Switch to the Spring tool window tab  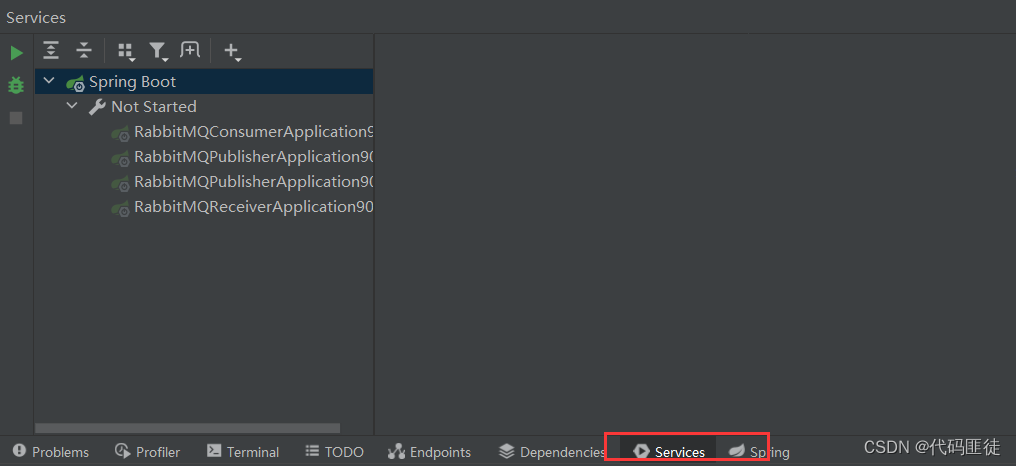pos(759,452)
